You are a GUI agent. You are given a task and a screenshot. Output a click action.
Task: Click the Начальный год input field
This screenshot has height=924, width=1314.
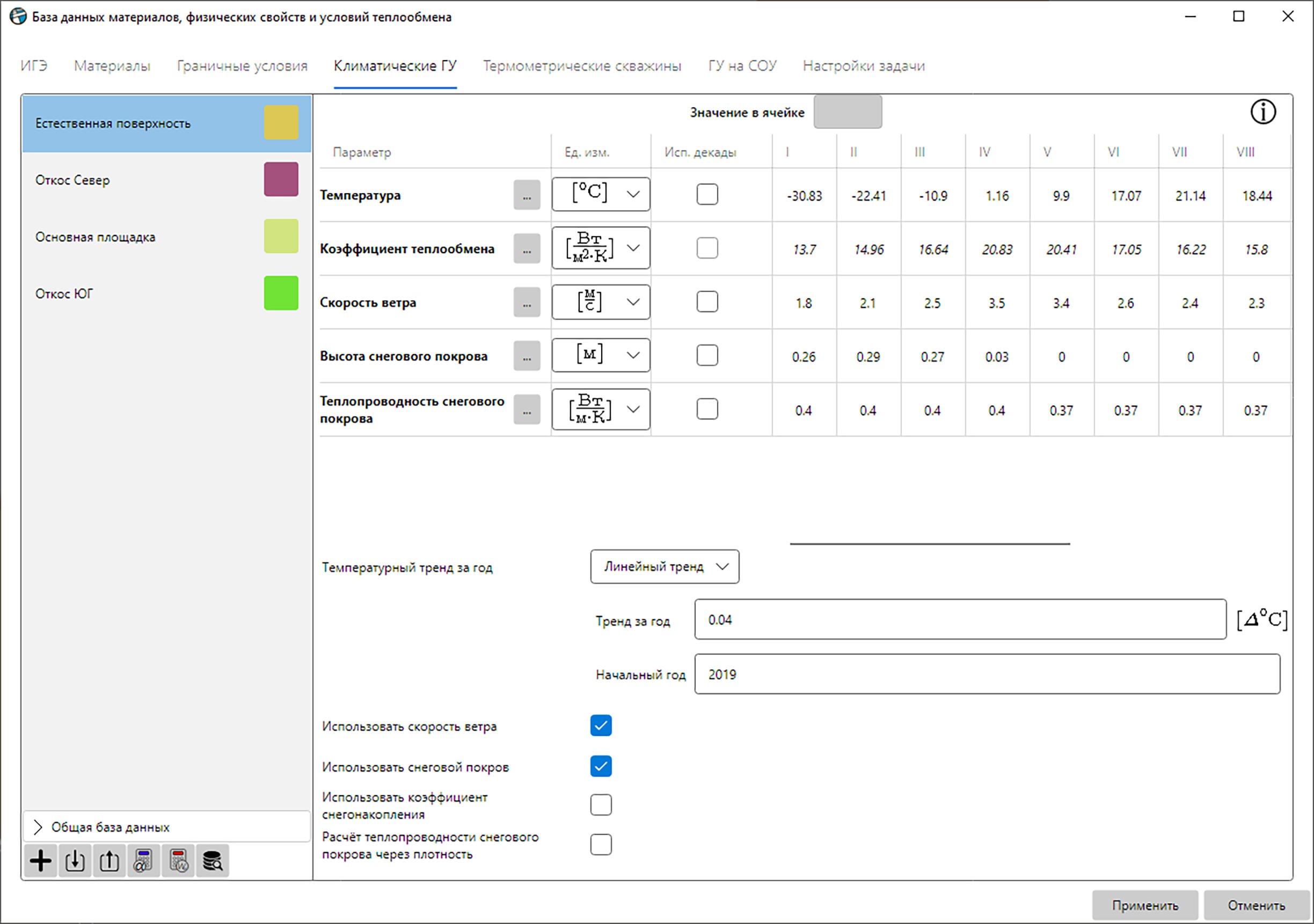coord(987,674)
